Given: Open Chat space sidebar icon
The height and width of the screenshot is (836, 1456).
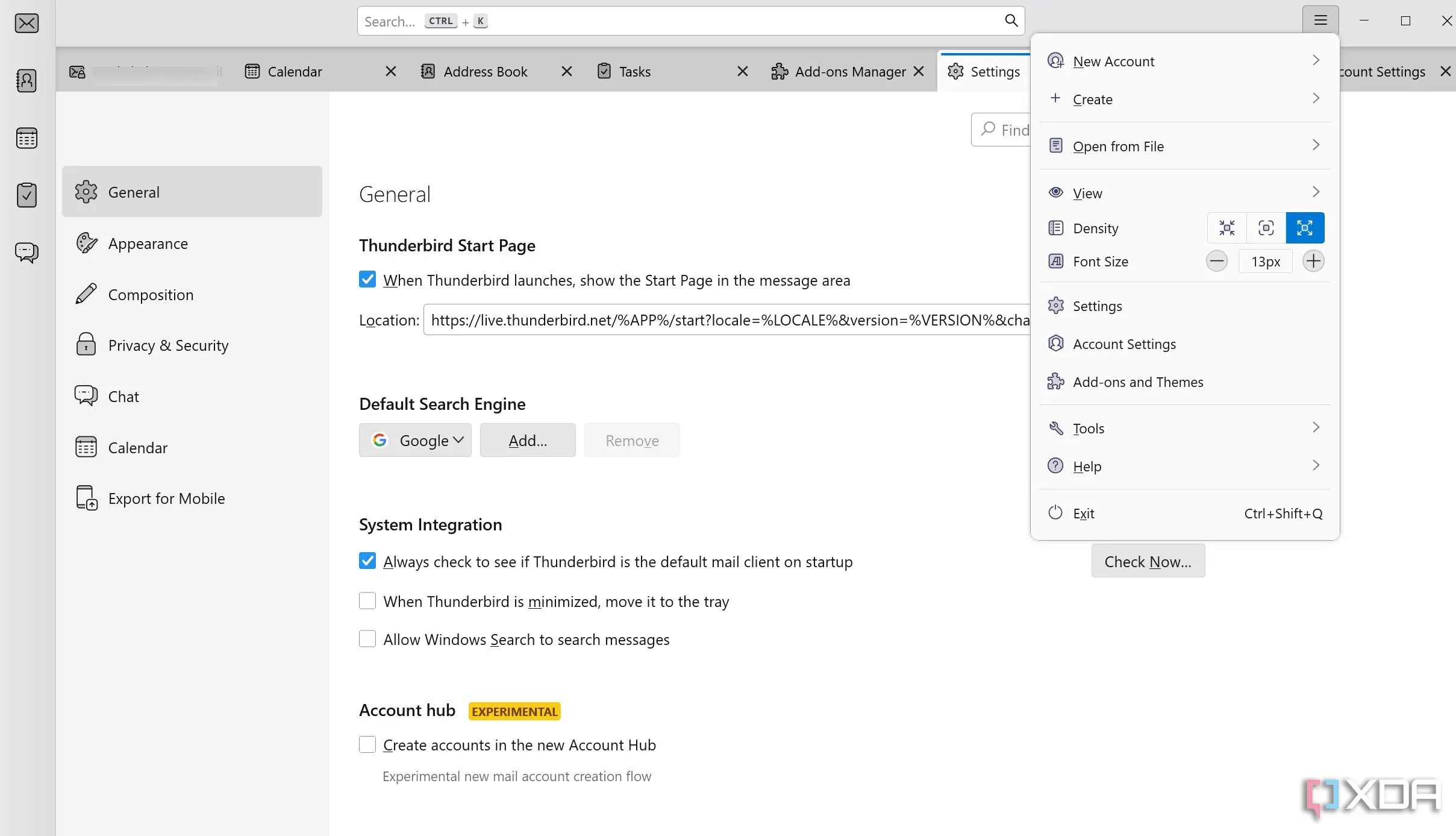Looking at the screenshot, I should 27,252.
